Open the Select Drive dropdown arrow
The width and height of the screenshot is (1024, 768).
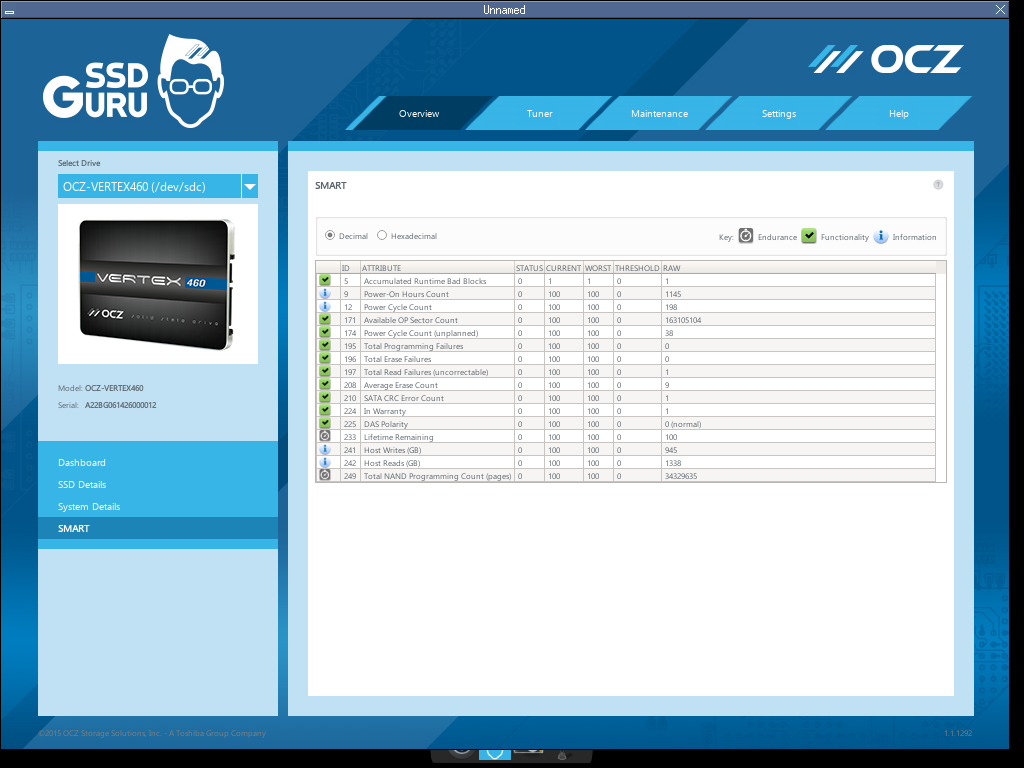pyautogui.click(x=249, y=186)
